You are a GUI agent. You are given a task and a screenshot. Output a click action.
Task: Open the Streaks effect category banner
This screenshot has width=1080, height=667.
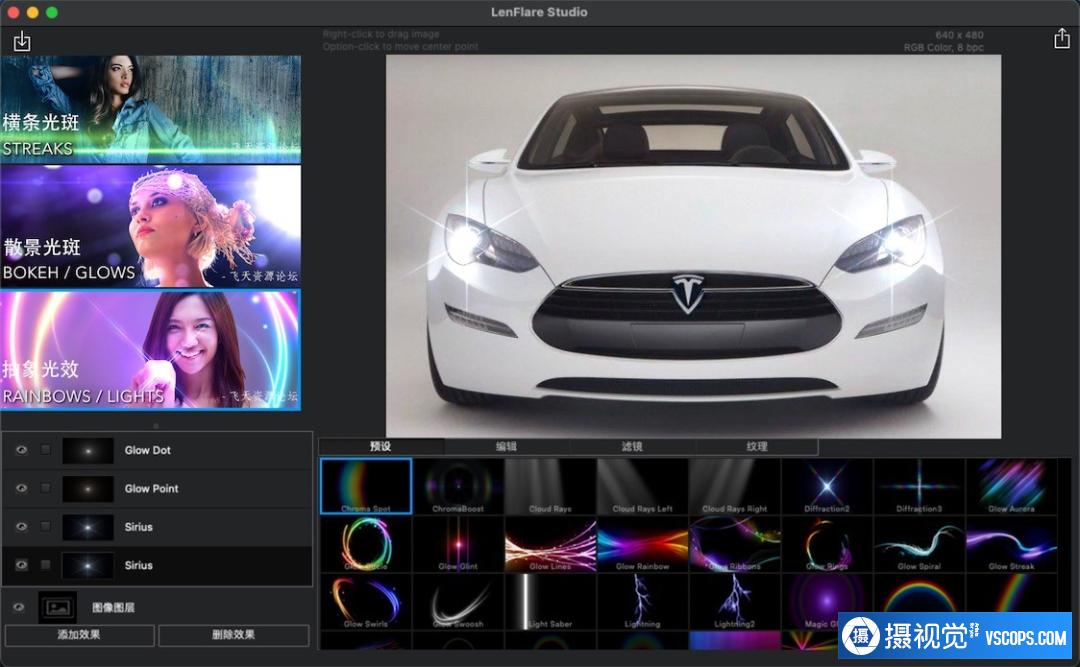(150, 109)
